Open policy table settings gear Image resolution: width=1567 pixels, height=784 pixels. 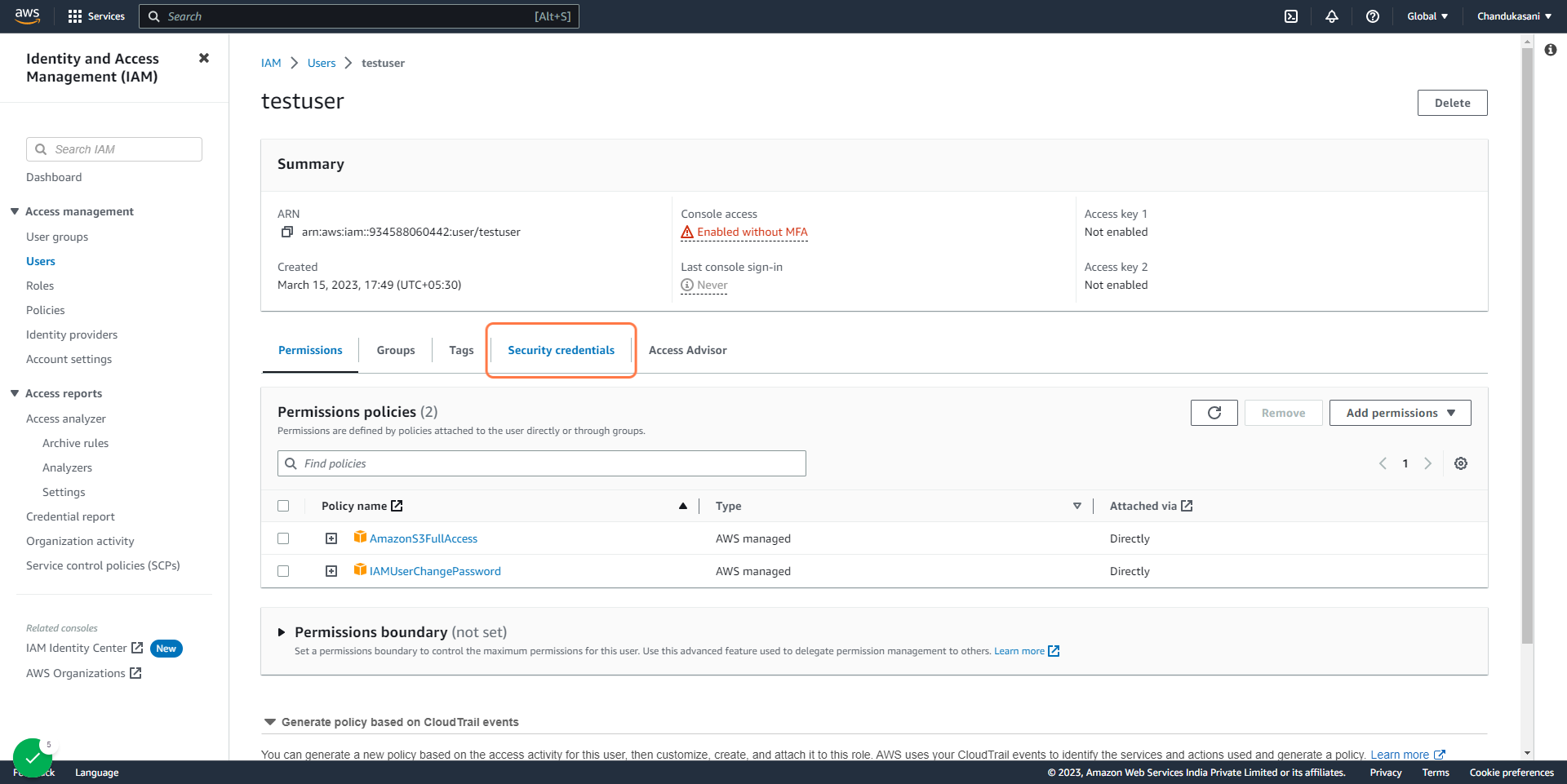(1461, 463)
